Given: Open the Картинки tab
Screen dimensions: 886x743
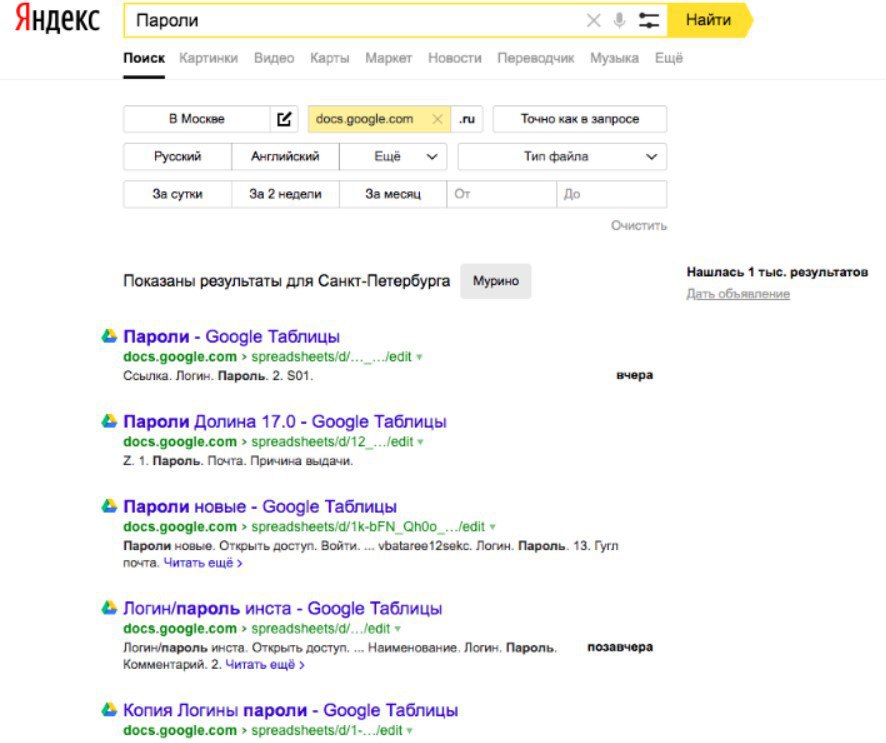Looking at the screenshot, I should click(x=209, y=58).
